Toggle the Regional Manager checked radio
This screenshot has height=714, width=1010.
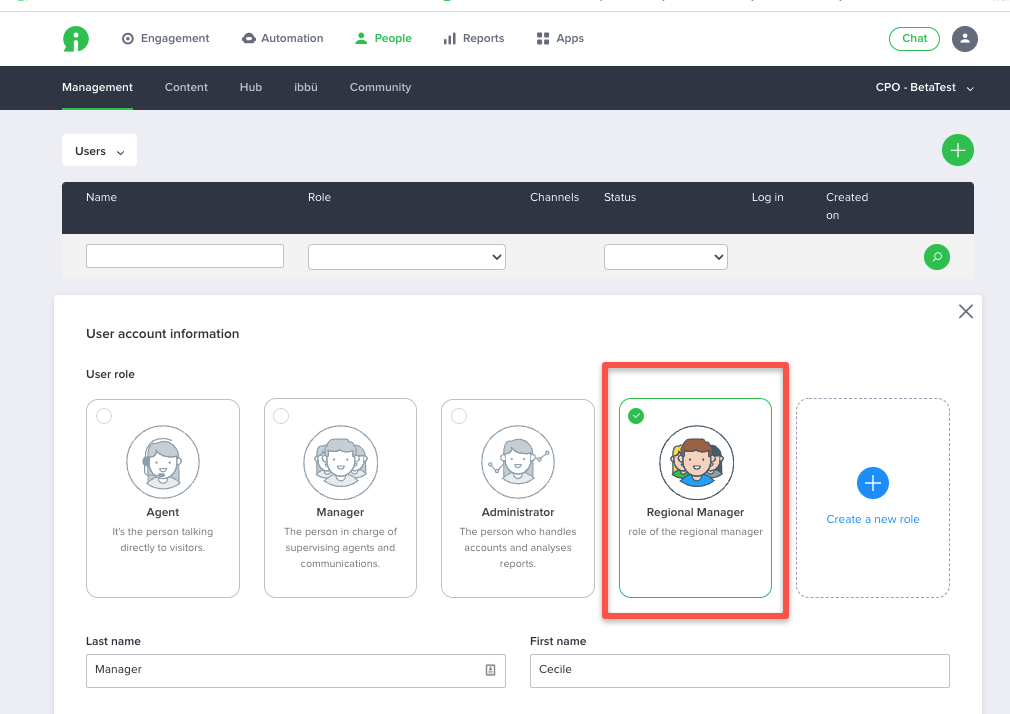click(636, 416)
